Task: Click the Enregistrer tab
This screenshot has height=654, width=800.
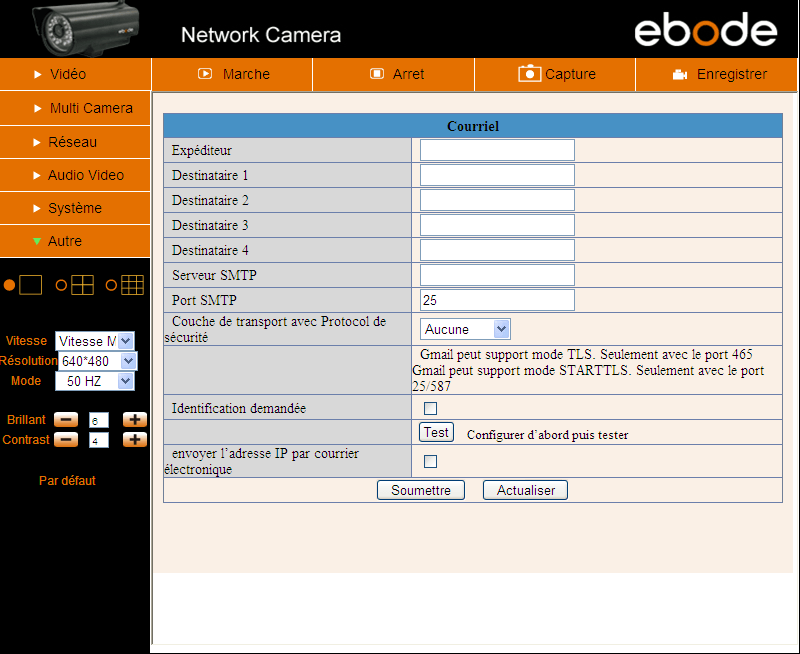Action: [x=716, y=74]
